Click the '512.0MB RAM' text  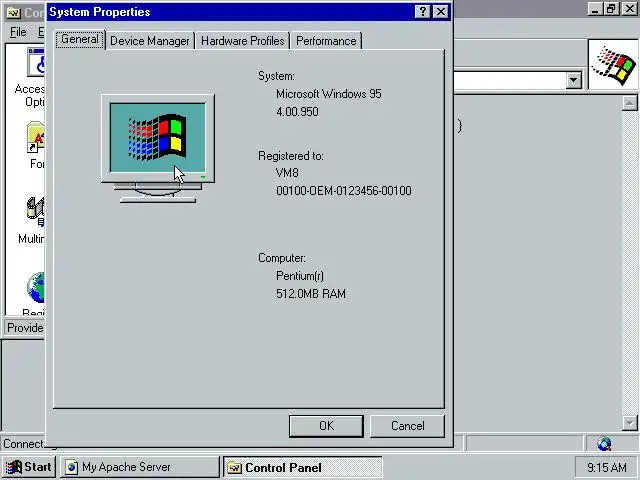[311, 294]
